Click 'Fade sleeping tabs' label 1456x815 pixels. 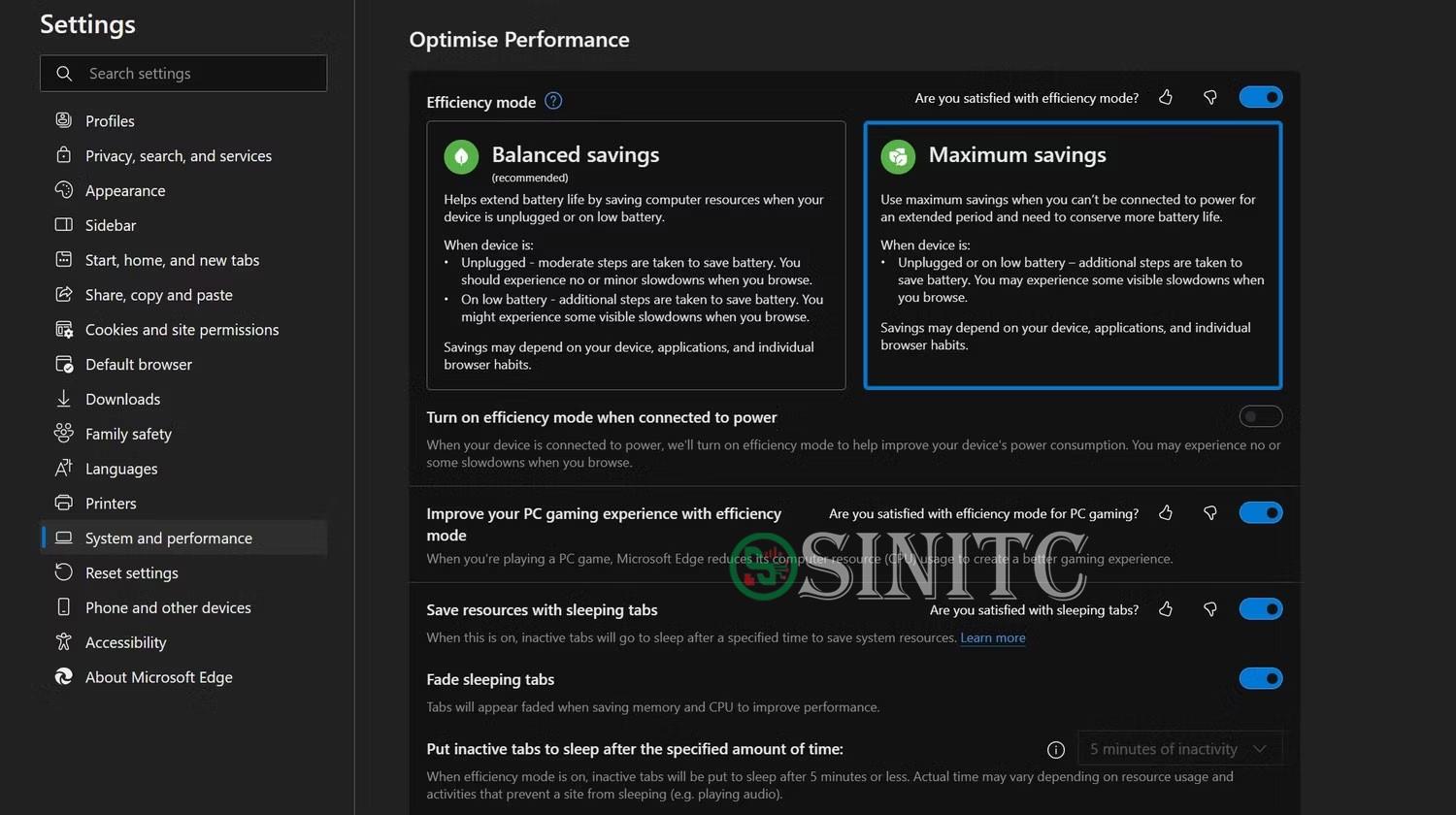(490, 679)
